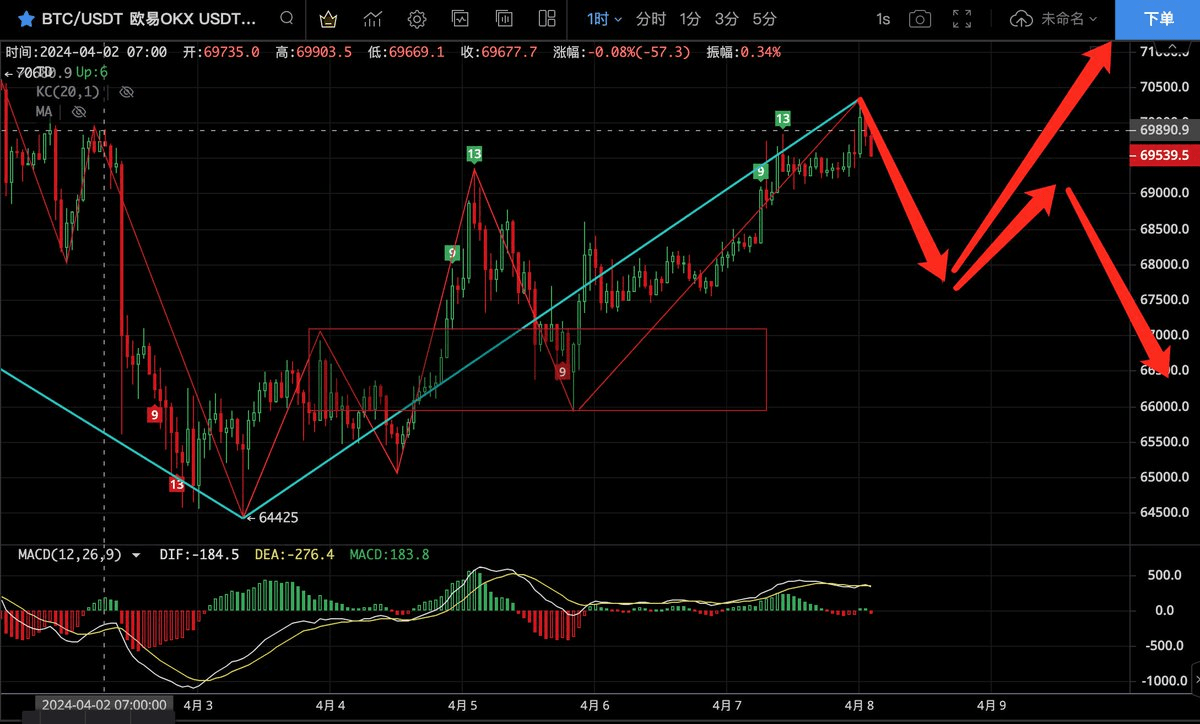This screenshot has width=1200, height=724.
Task: Click the 4月3 date on the time axis
Action: tap(199, 705)
